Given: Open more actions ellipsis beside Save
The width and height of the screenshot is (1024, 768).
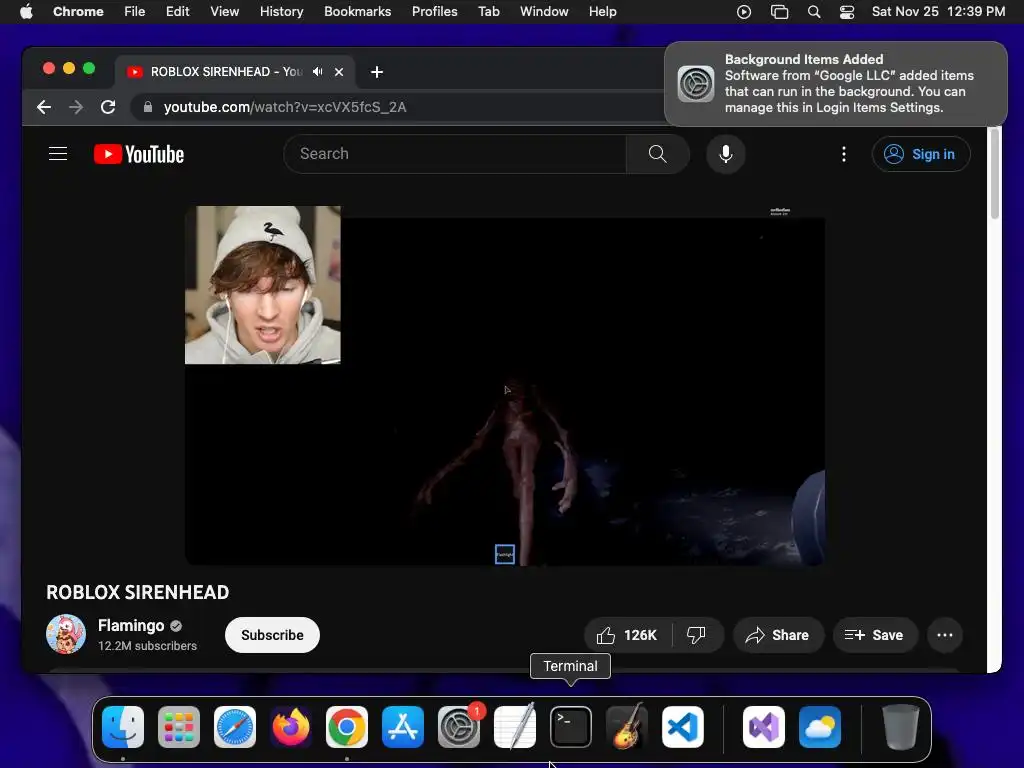Looking at the screenshot, I should (944, 635).
